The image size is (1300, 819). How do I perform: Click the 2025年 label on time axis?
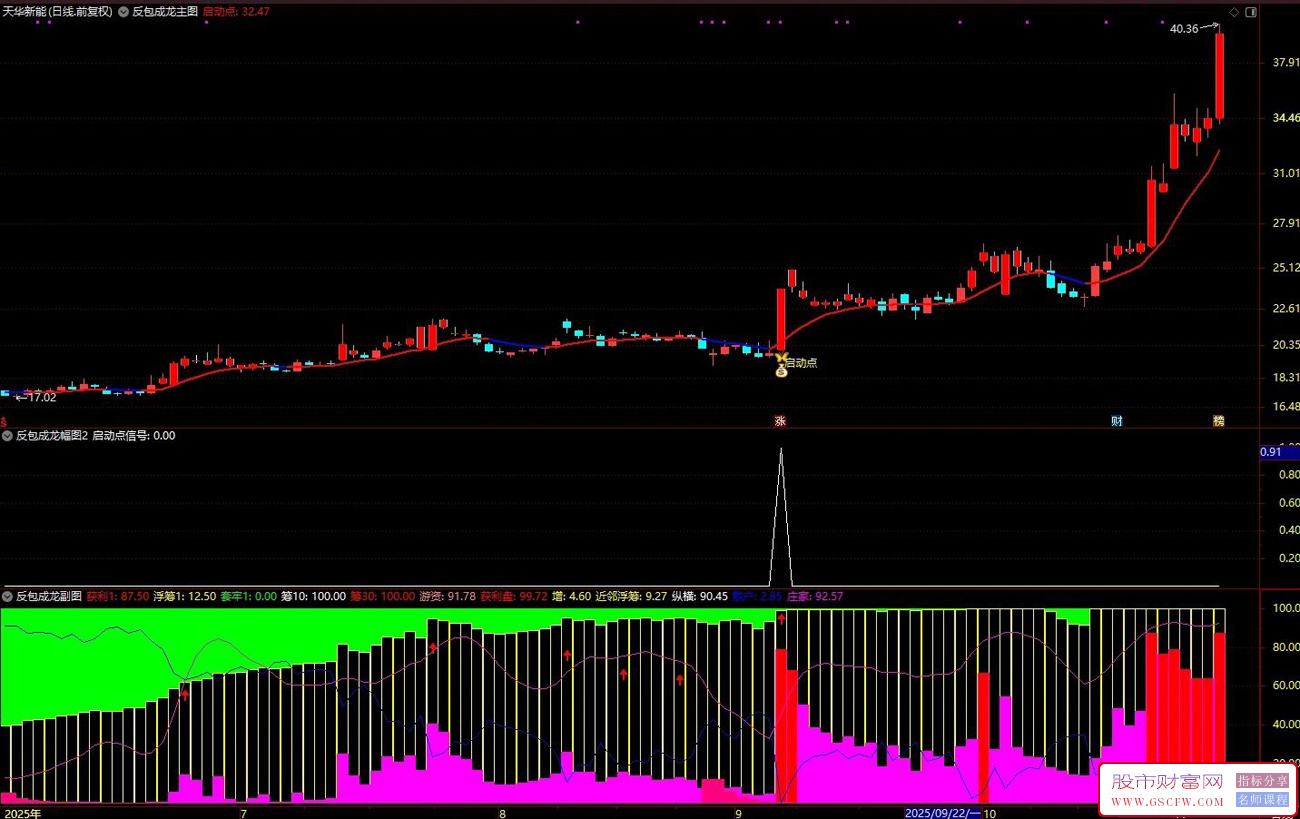pyautogui.click(x=22, y=813)
